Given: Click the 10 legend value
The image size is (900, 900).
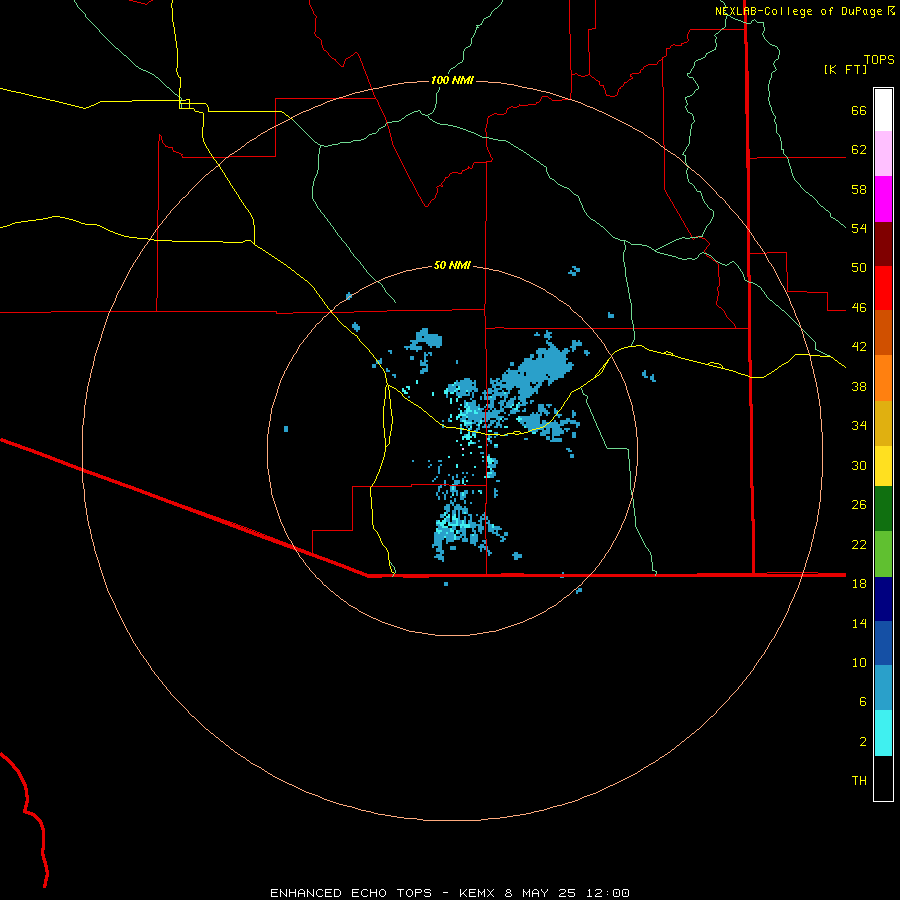Looking at the screenshot, I should pyautogui.click(x=859, y=662).
